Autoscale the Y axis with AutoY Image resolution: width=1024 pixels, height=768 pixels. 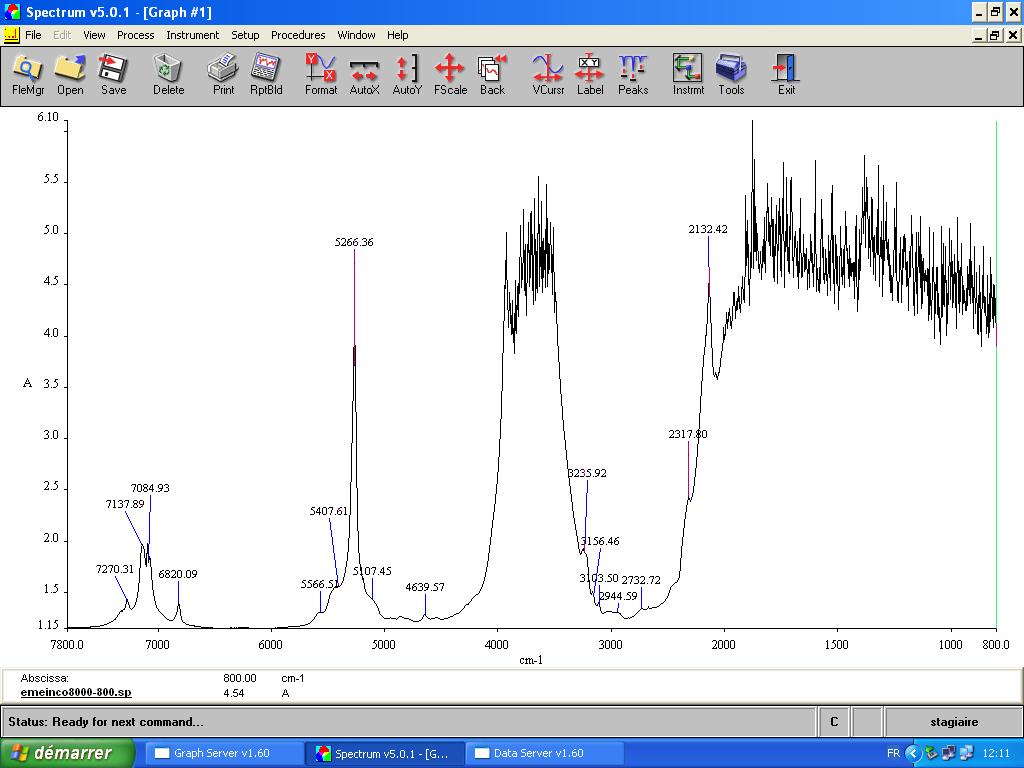tap(407, 75)
